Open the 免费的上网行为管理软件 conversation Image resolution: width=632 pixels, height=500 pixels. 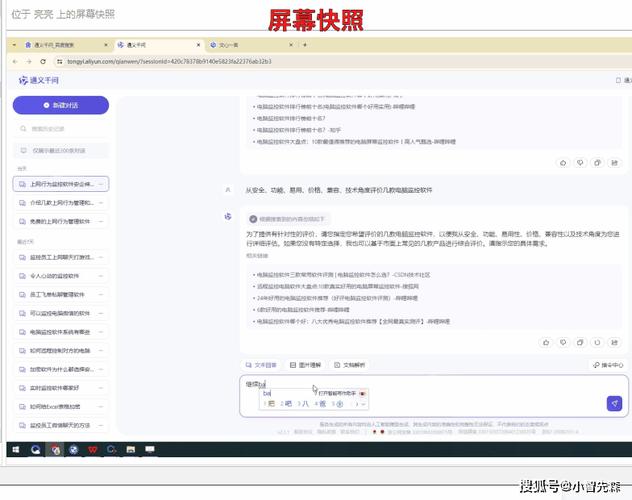pos(60,221)
